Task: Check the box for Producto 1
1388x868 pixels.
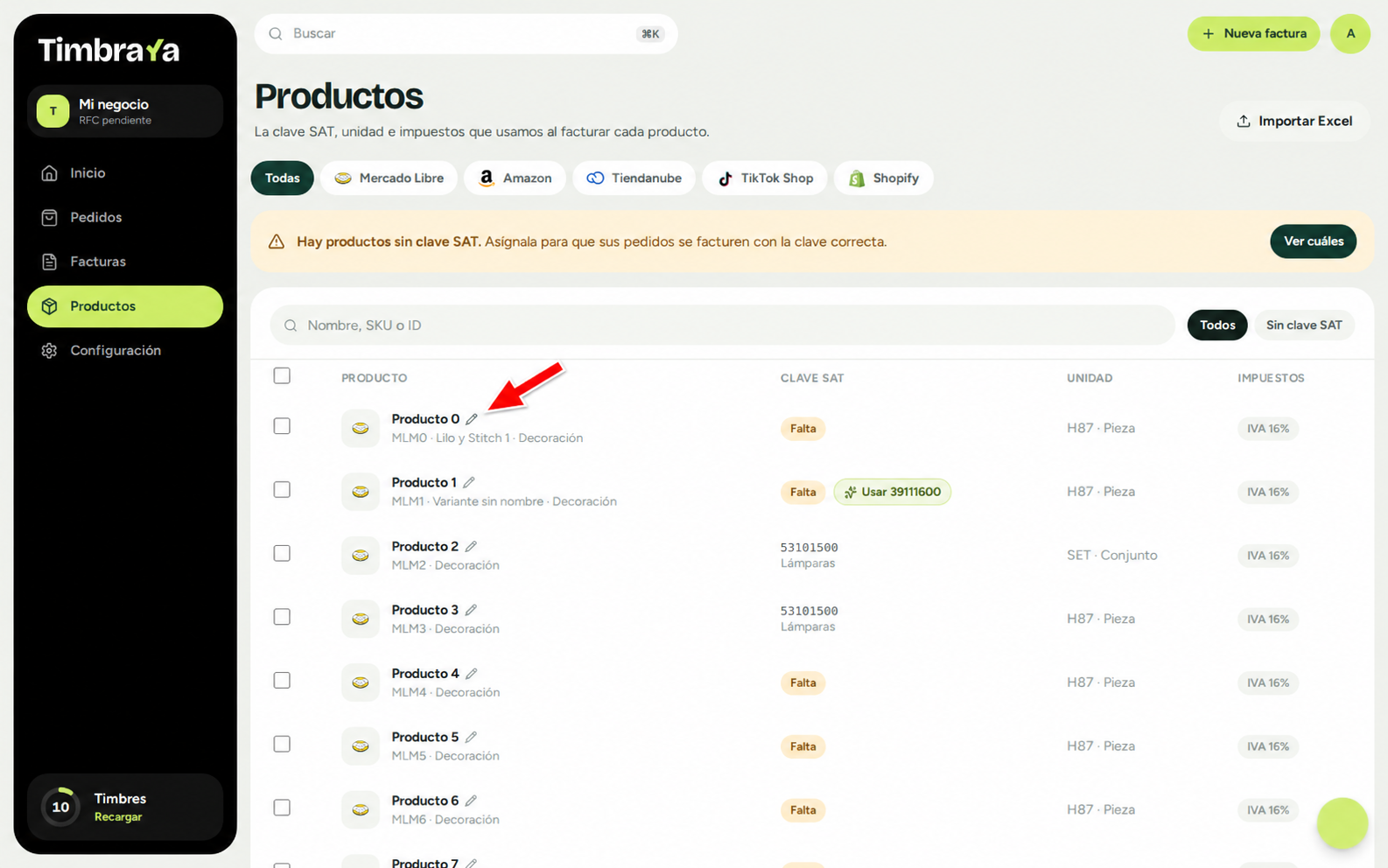Action: click(x=282, y=490)
